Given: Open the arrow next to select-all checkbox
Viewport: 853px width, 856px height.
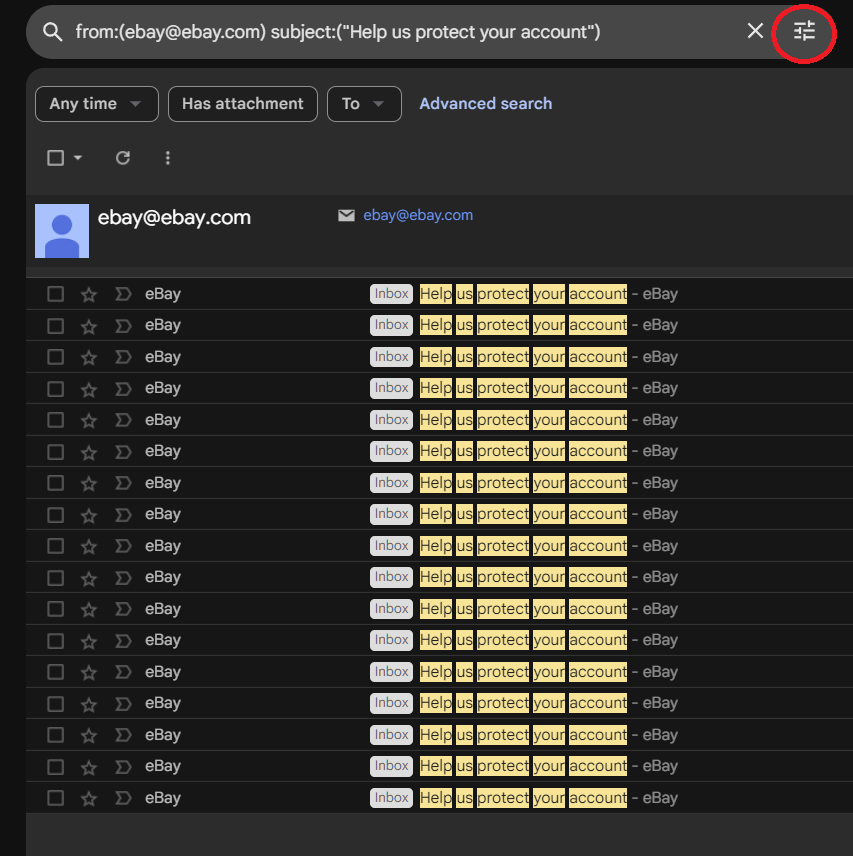Looking at the screenshot, I should [x=78, y=158].
